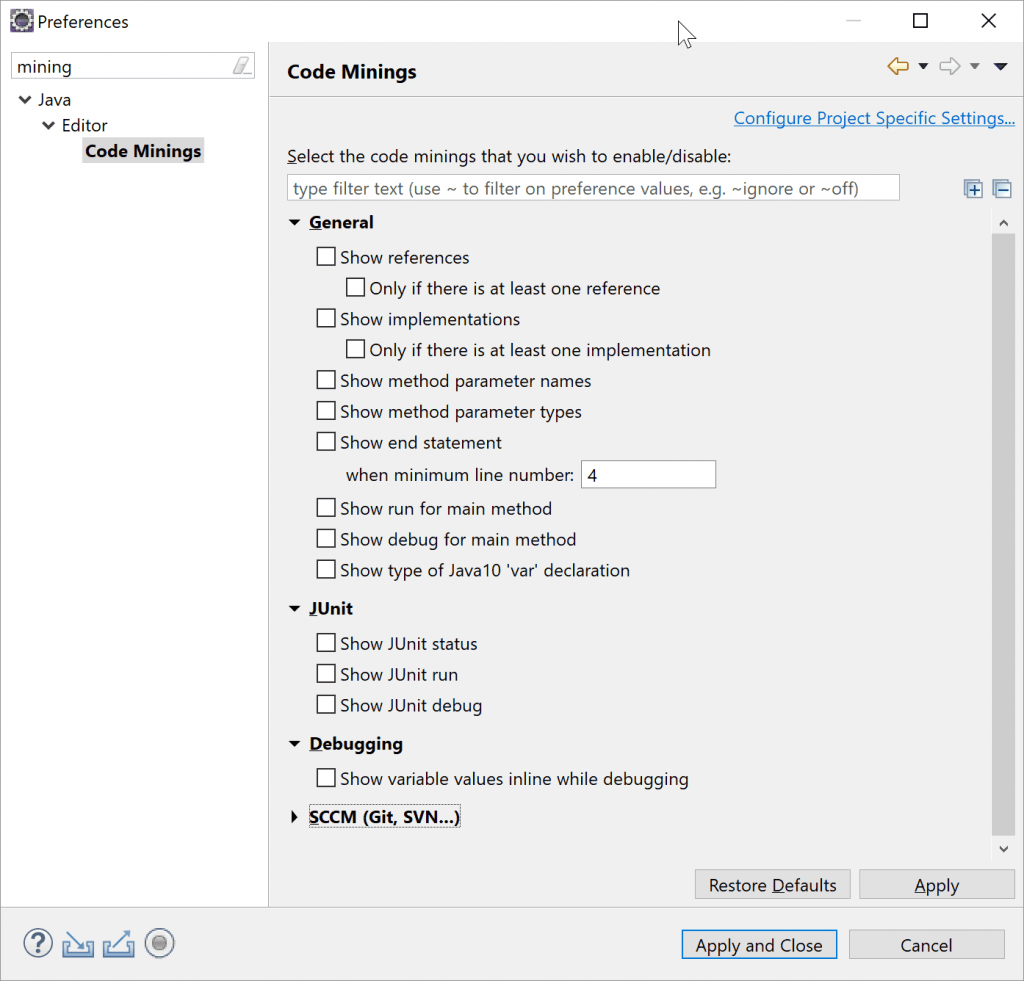Close the Preferences window
Image resolution: width=1024 pixels, height=981 pixels.
[989, 21]
